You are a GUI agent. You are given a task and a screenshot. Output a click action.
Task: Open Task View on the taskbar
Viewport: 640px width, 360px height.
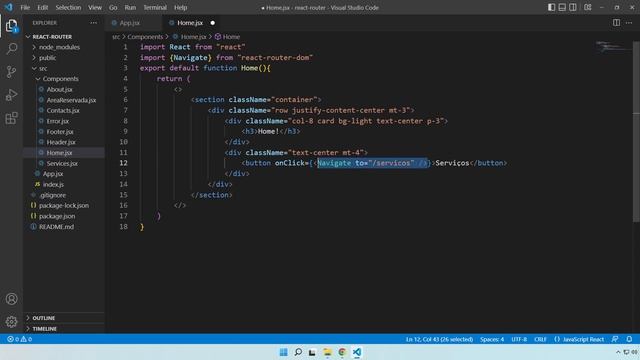(x=312, y=352)
